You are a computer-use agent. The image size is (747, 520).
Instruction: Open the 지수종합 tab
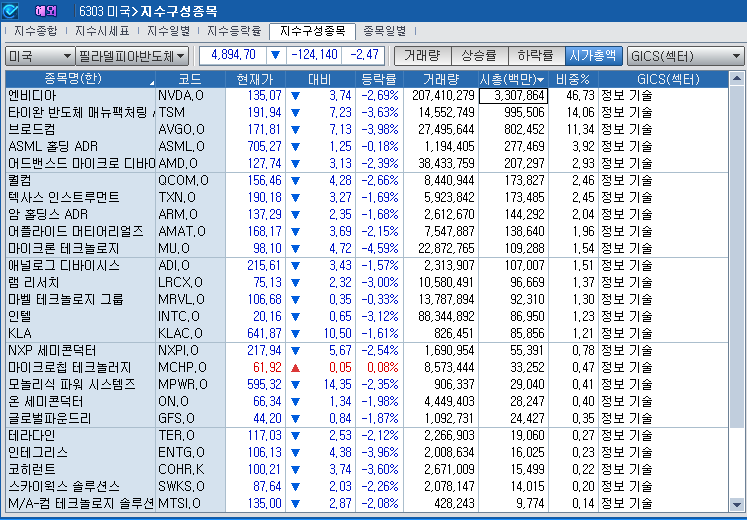[35, 31]
